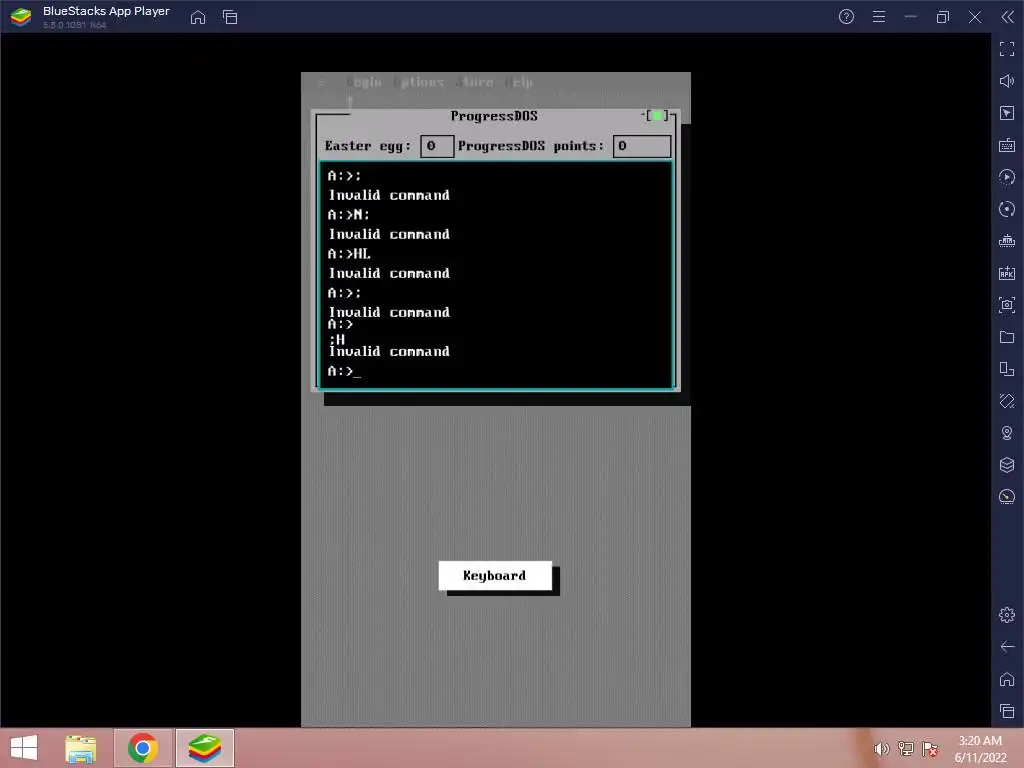Click the Easter egg counter field
1024x768 pixels.
[437, 146]
